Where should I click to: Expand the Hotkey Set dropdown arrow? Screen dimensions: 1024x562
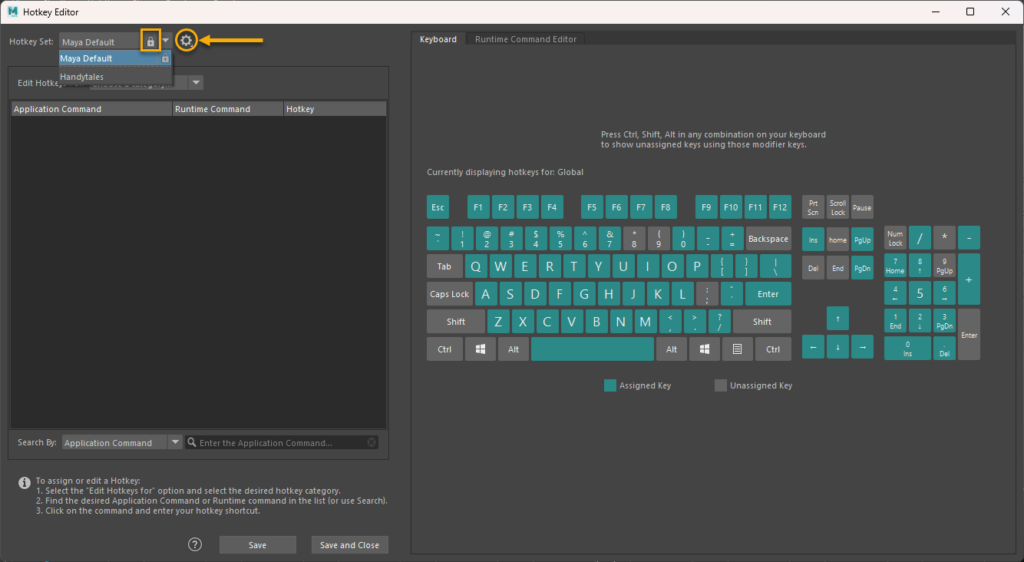point(166,41)
